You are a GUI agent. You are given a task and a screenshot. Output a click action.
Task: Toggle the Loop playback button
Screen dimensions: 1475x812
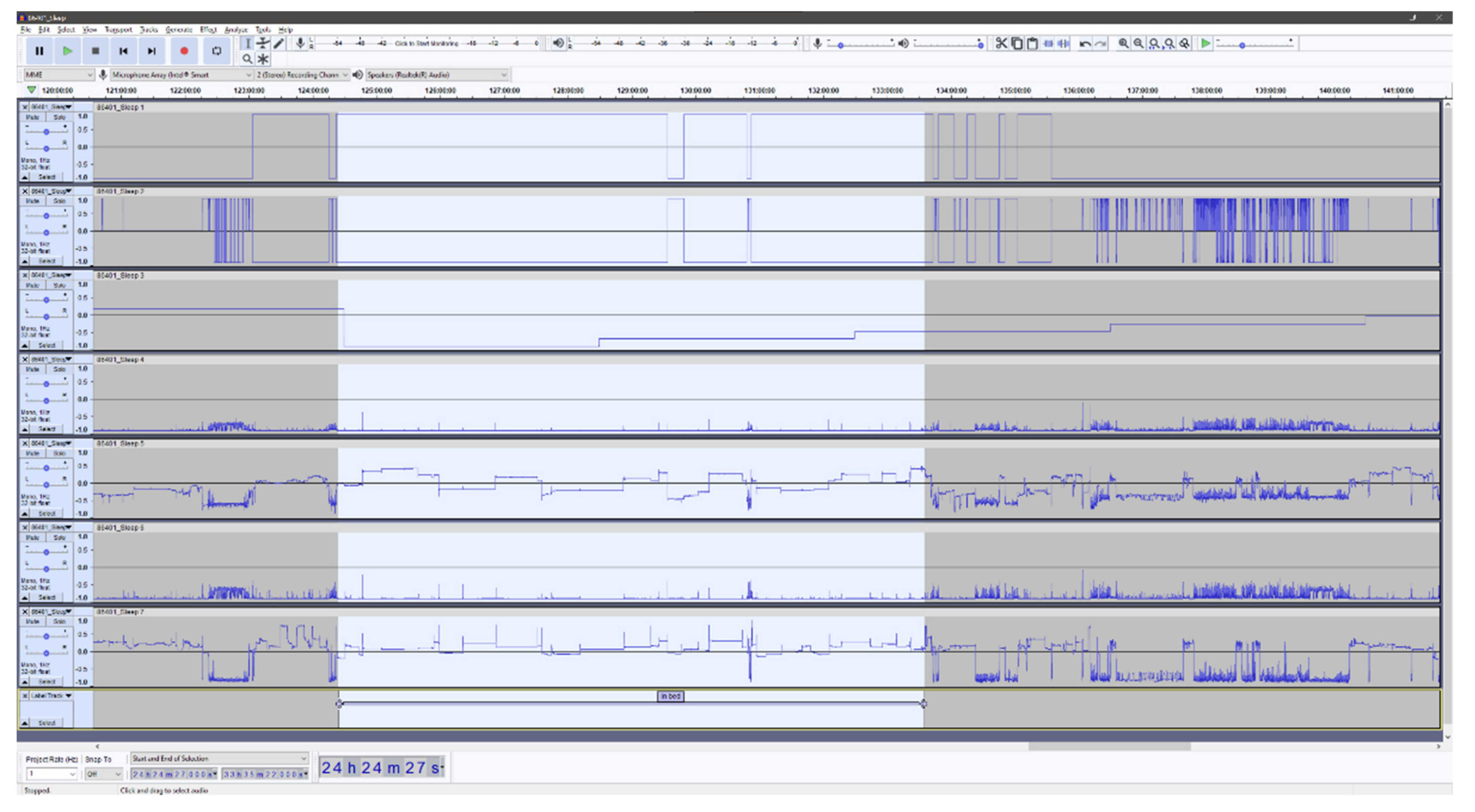[x=216, y=51]
